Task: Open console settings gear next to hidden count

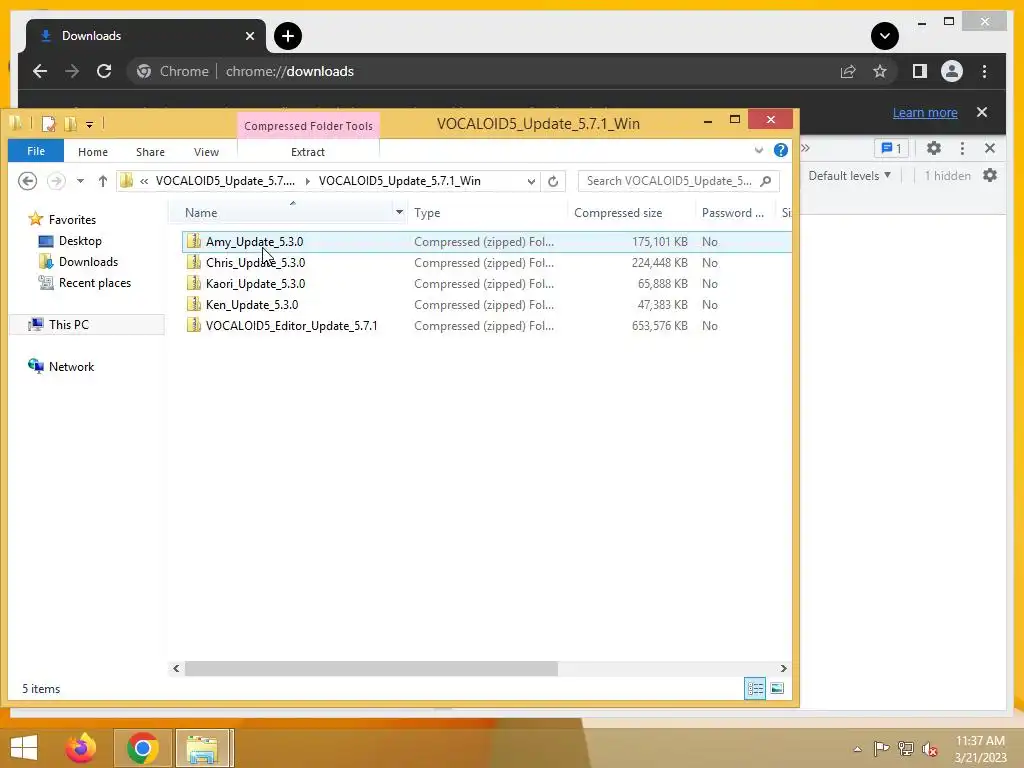Action: click(990, 176)
